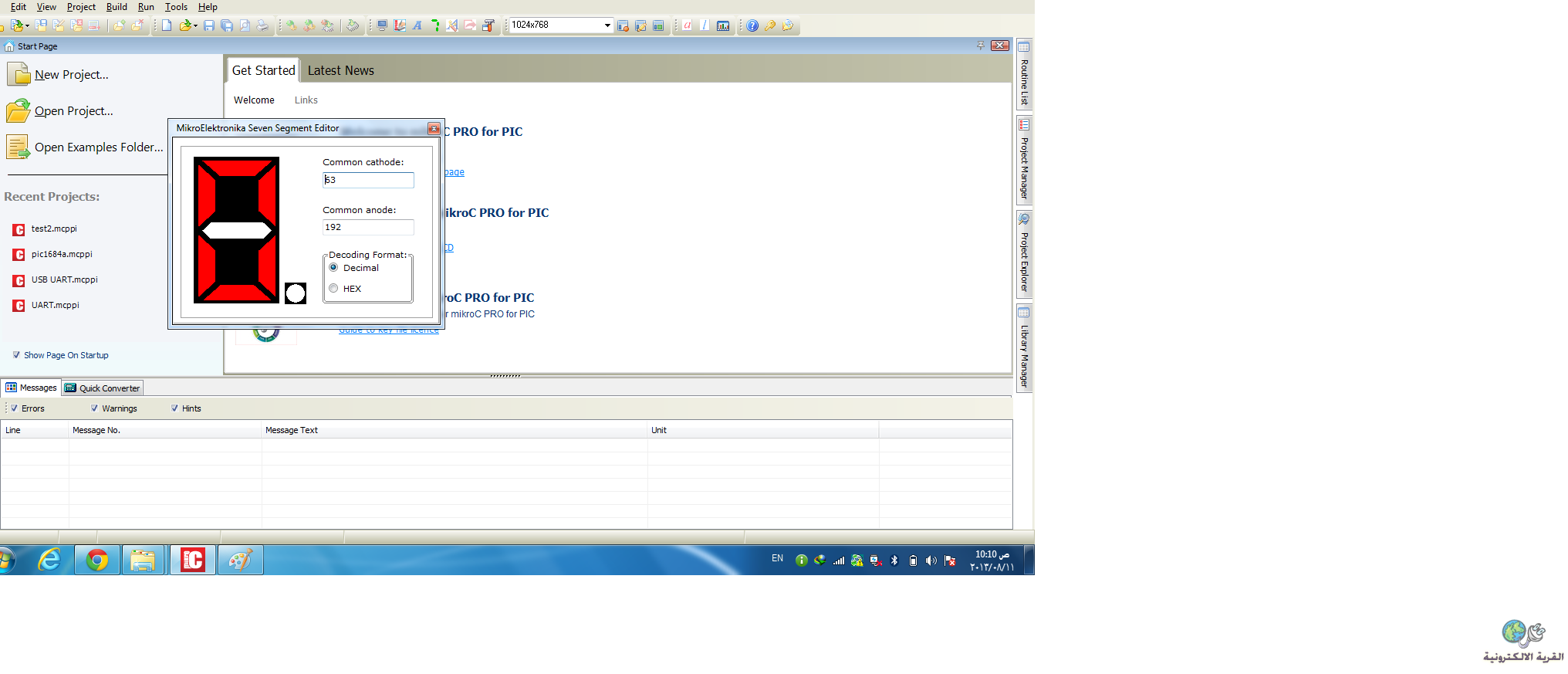The image size is (1568, 674).
Task: Click Add File to Project icon
Action: (x=120, y=25)
